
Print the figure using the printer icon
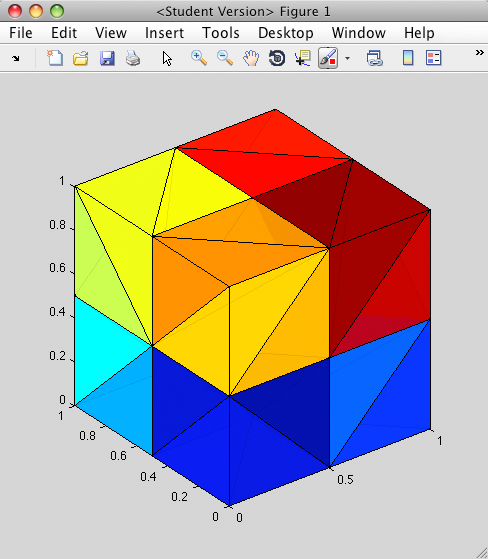tap(133, 58)
